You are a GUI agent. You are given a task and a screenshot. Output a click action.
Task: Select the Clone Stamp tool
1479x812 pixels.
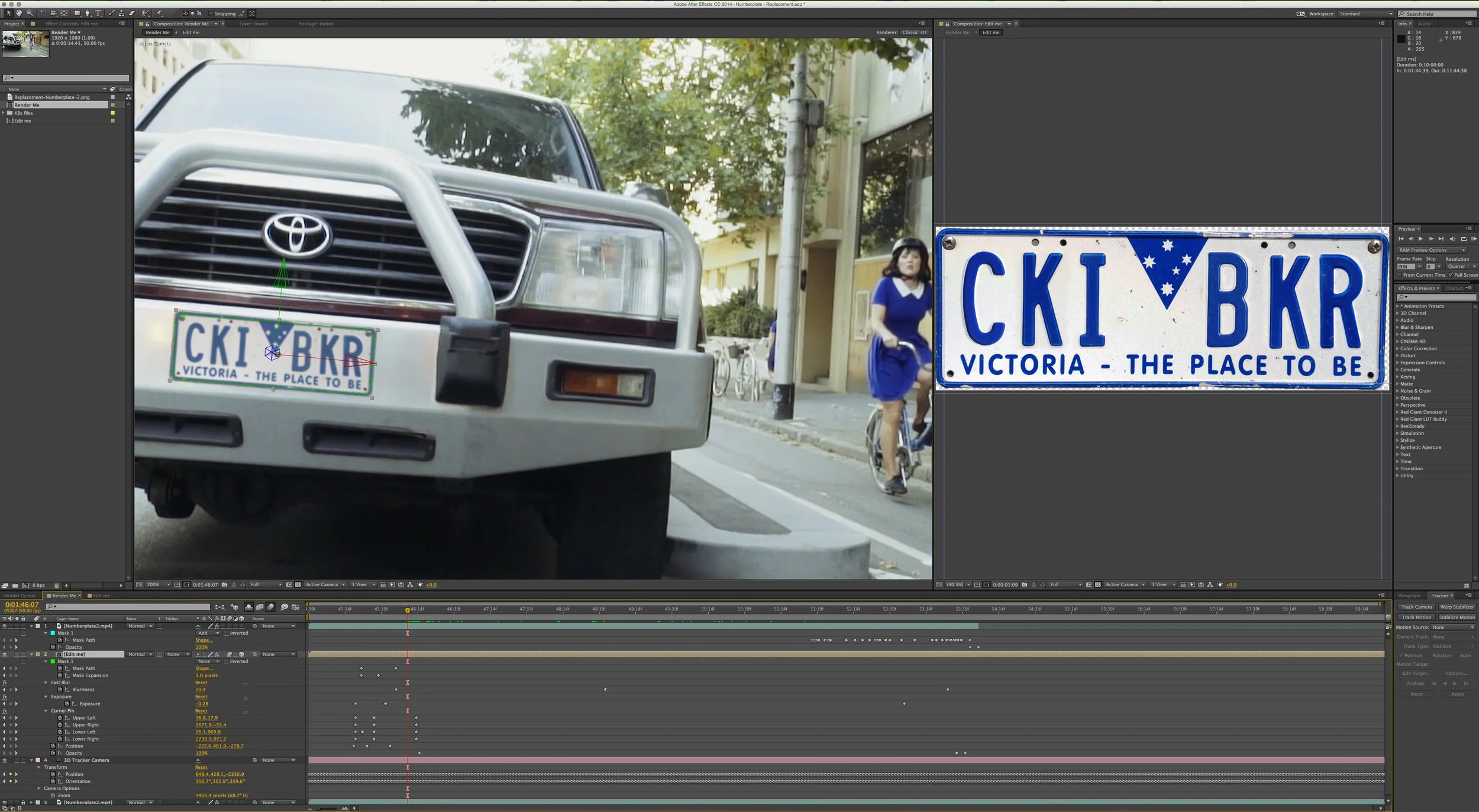[121, 13]
